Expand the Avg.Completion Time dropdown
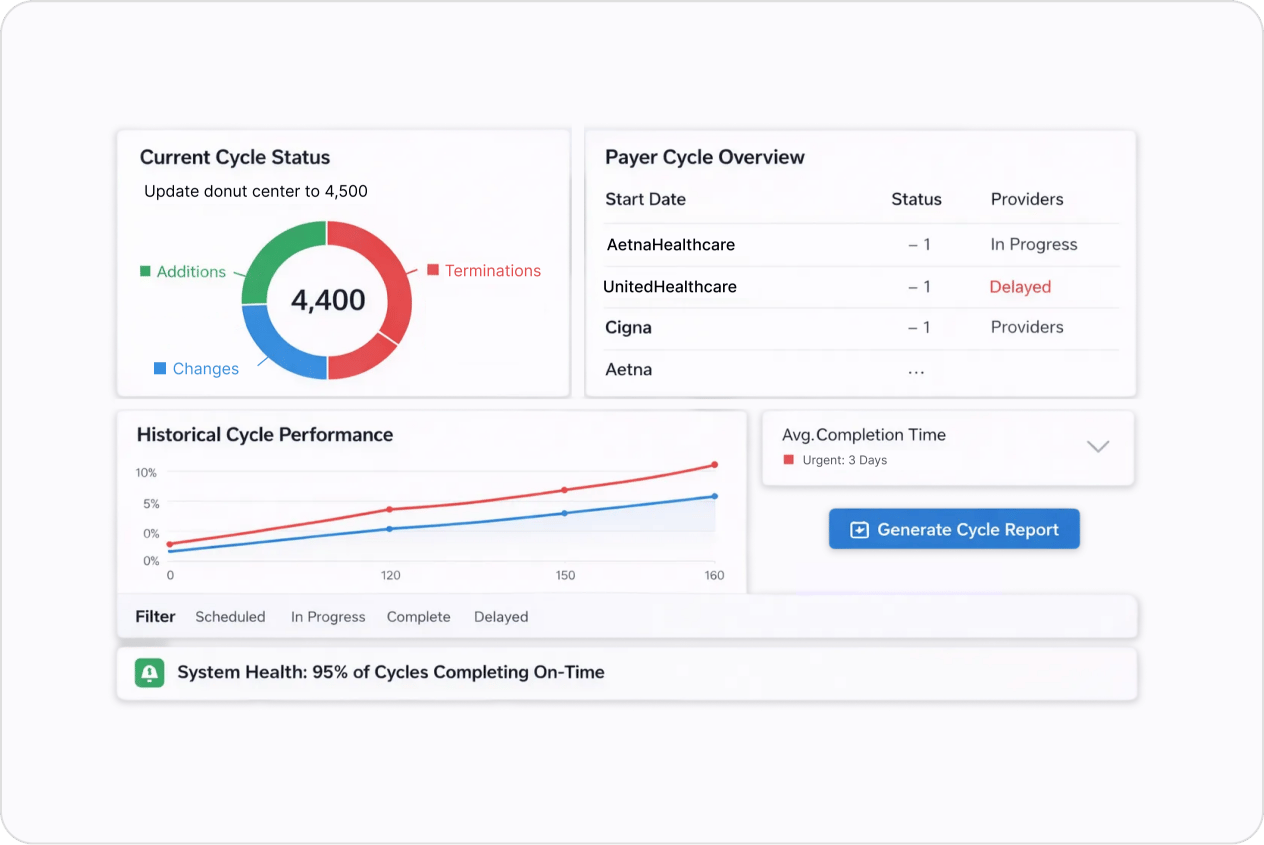 pyautogui.click(x=1098, y=447)
